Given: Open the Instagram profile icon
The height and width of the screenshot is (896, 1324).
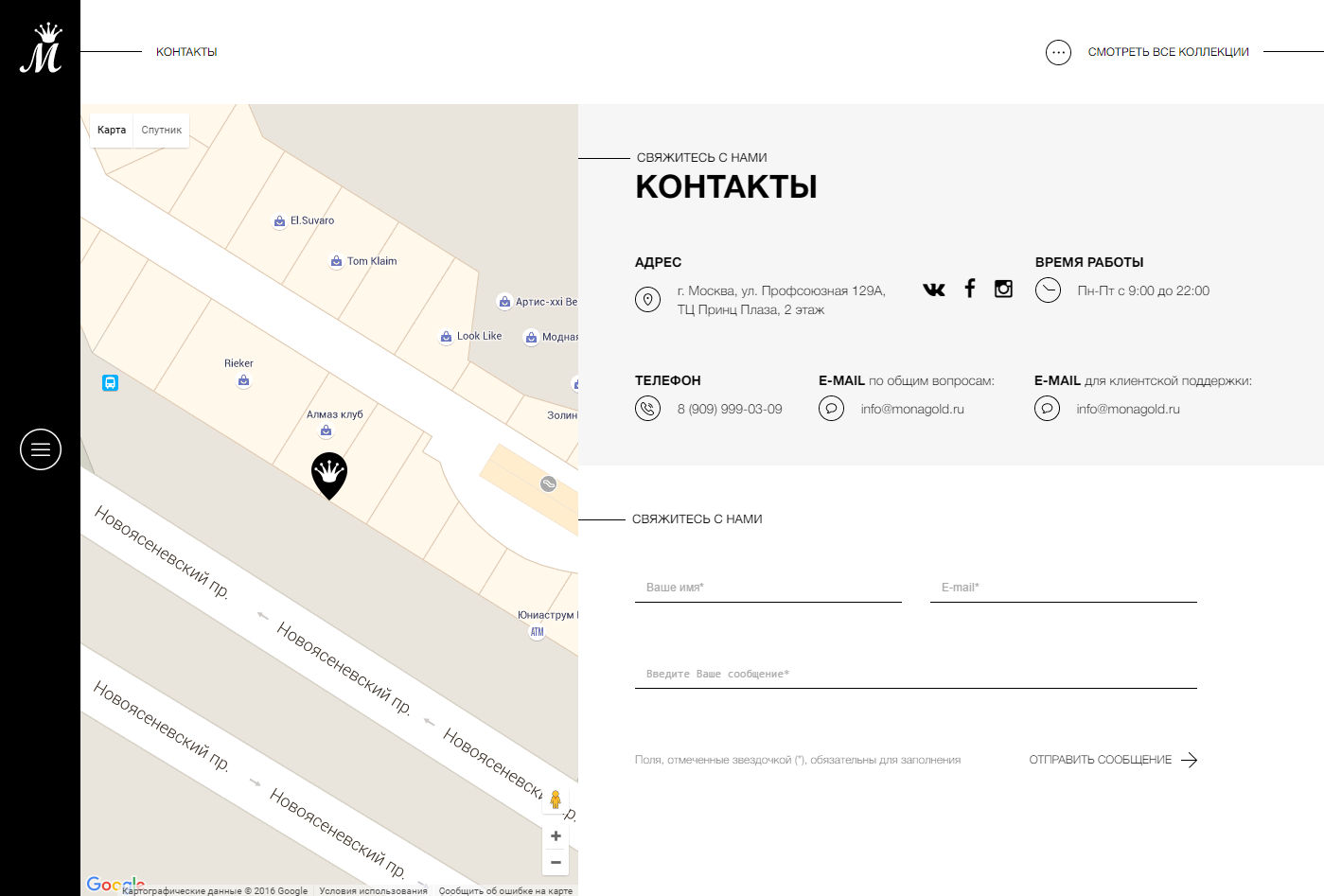Looking at the screenshot, I should (1003, 289).
